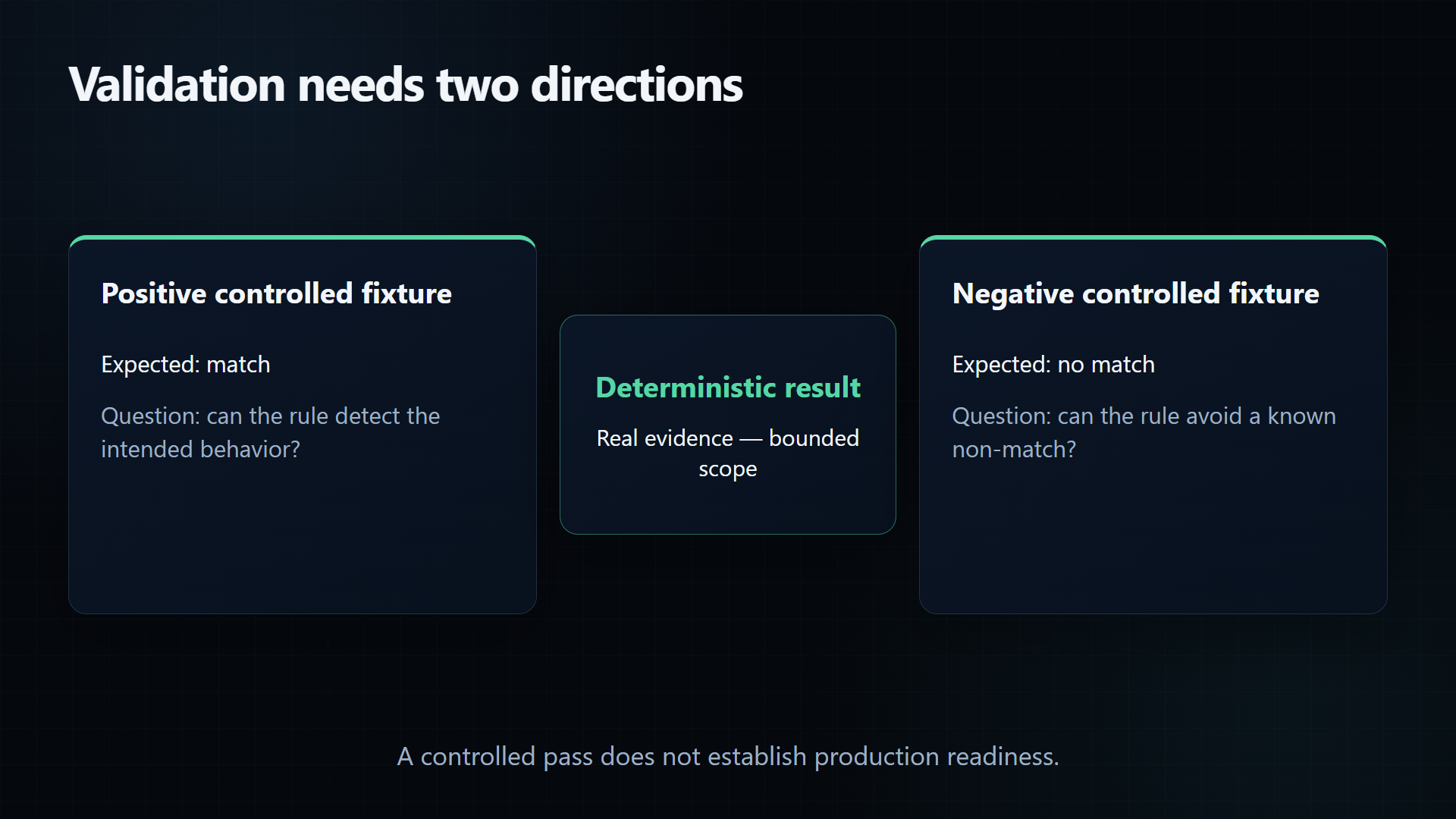Click the word 'scope' in the center card
This screenshot has width=1456, height=819.
(728, 470)
